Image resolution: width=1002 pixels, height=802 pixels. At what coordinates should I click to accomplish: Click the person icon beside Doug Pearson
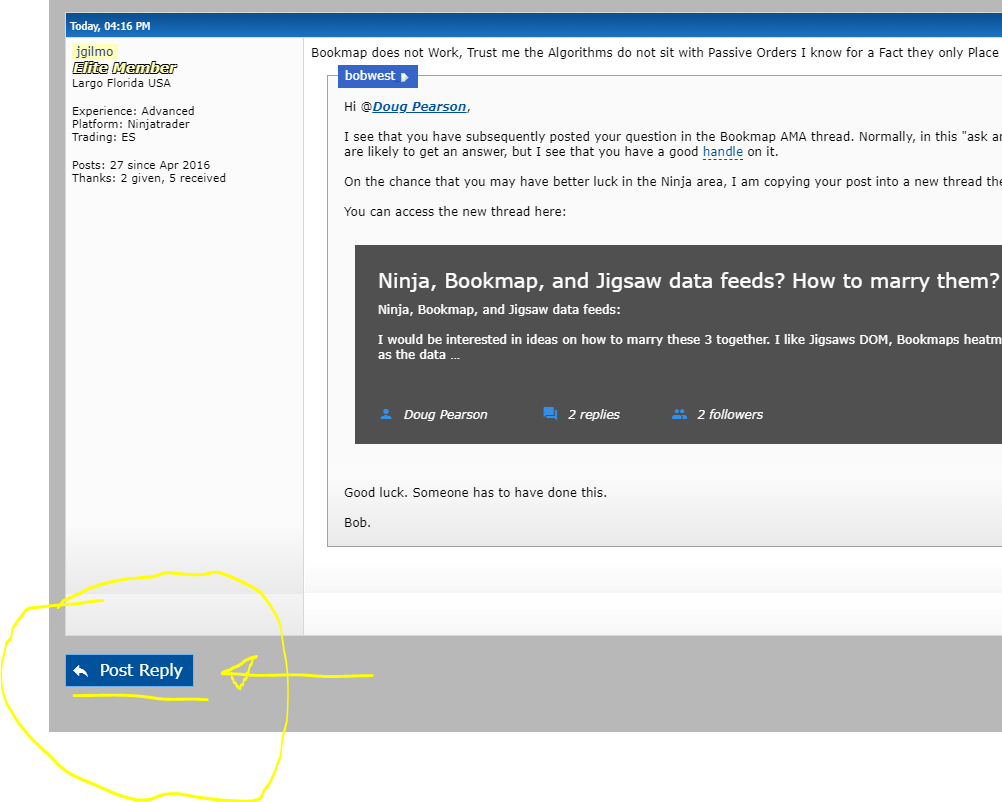386,414
